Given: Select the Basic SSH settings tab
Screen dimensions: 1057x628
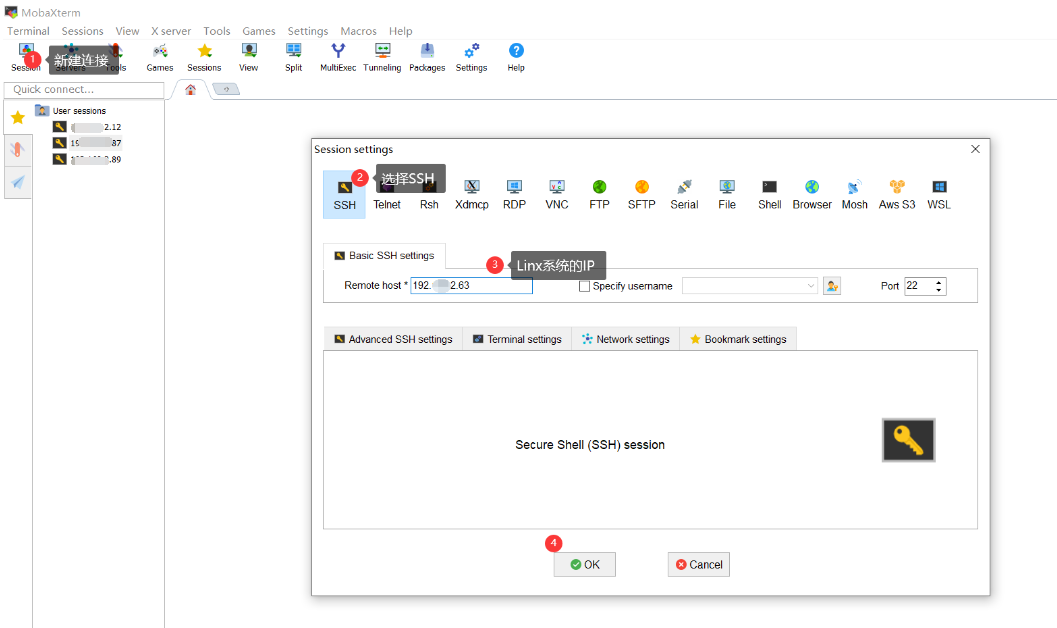Looking at the screenshot, I should (x=384, y=255).
